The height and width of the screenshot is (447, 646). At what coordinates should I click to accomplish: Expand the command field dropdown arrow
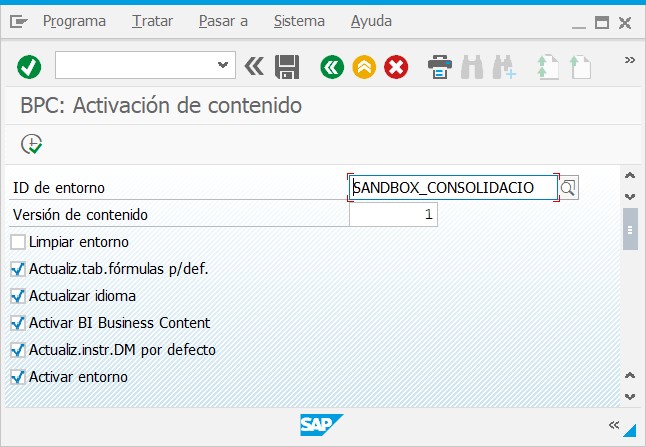point(223,66)
